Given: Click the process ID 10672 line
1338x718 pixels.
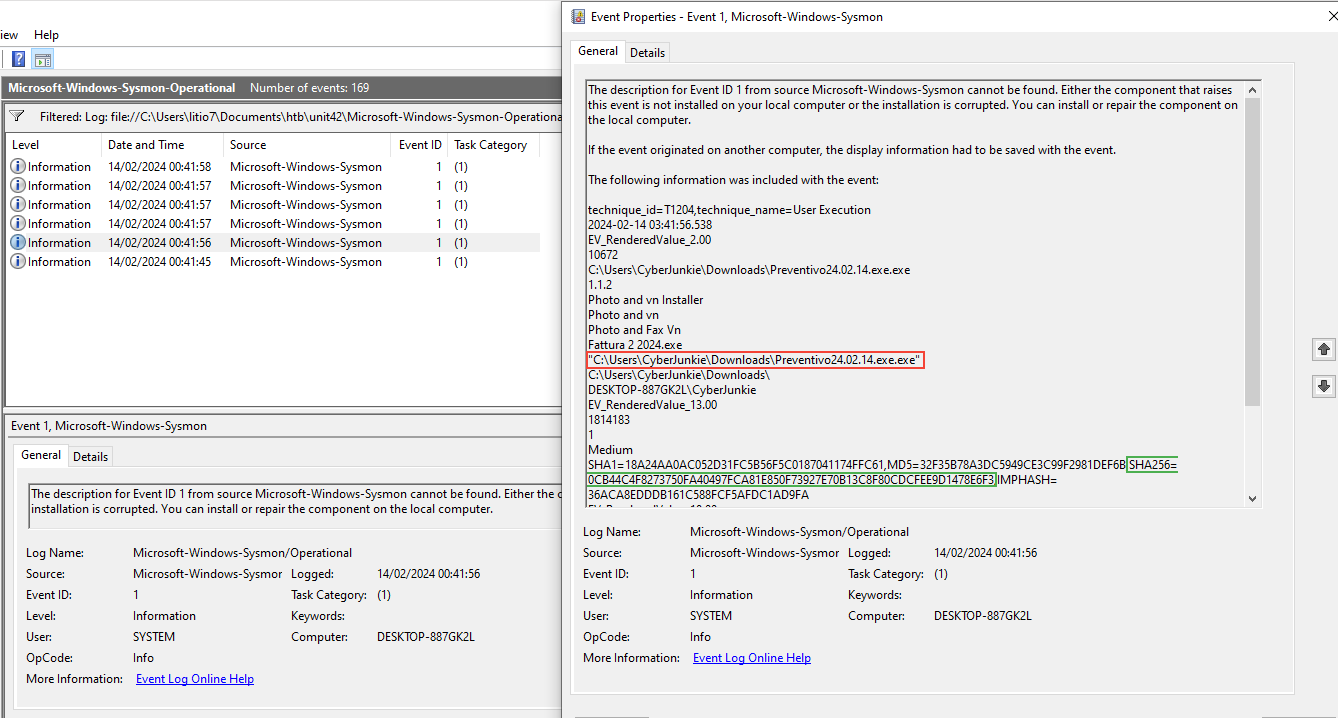Looking at the screenshot, I should point(603,255).
